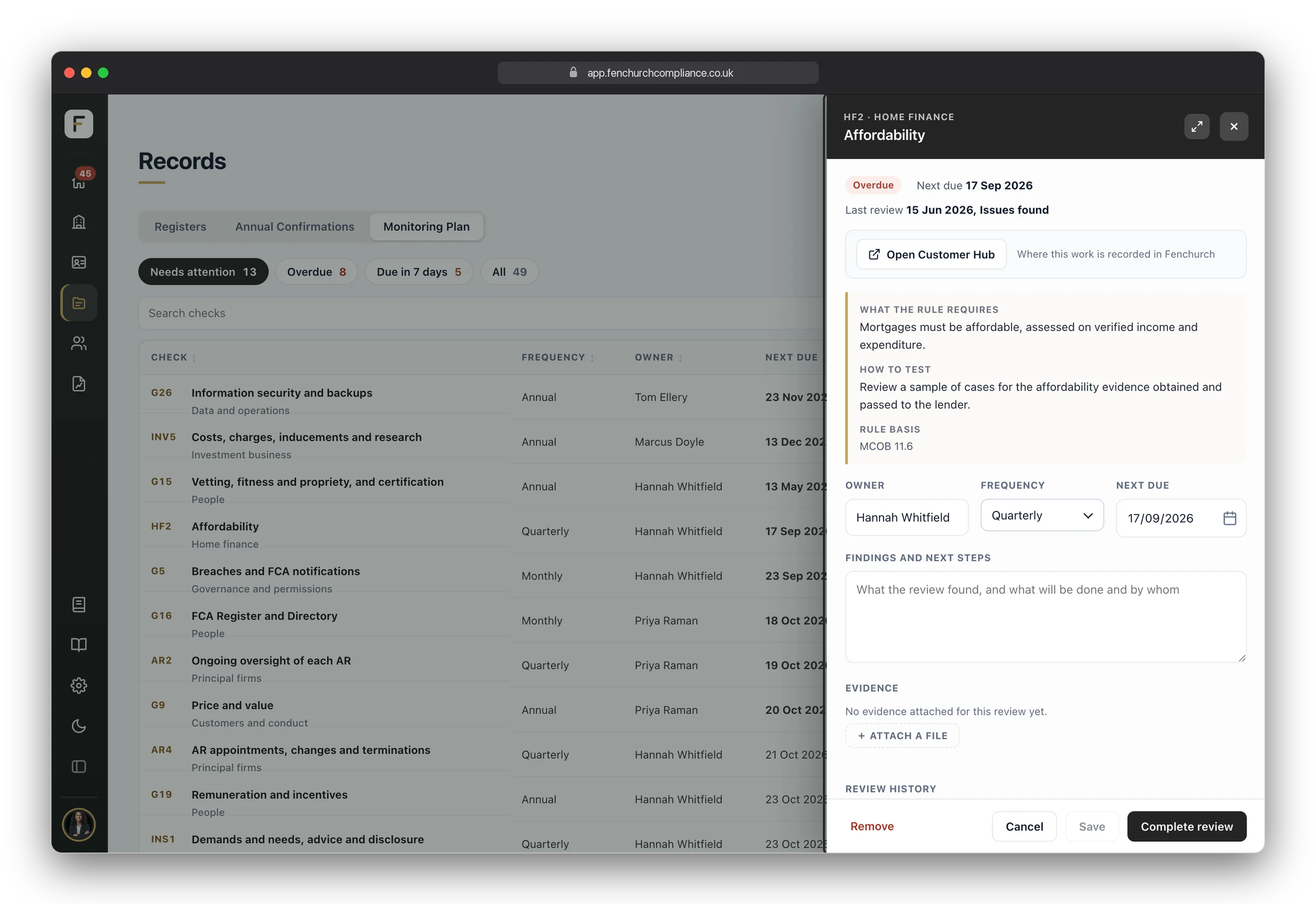Switch to the Registers tab
Screen dimensions: 1316x904
[x=180, y=227]
